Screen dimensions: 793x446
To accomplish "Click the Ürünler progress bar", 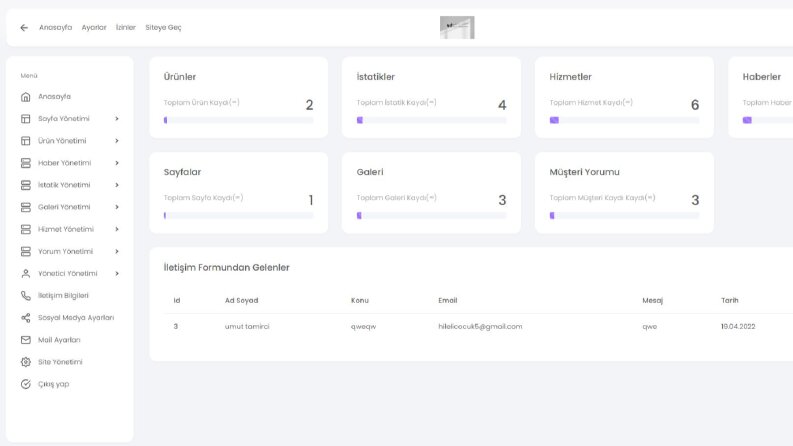I will [239, 120].
